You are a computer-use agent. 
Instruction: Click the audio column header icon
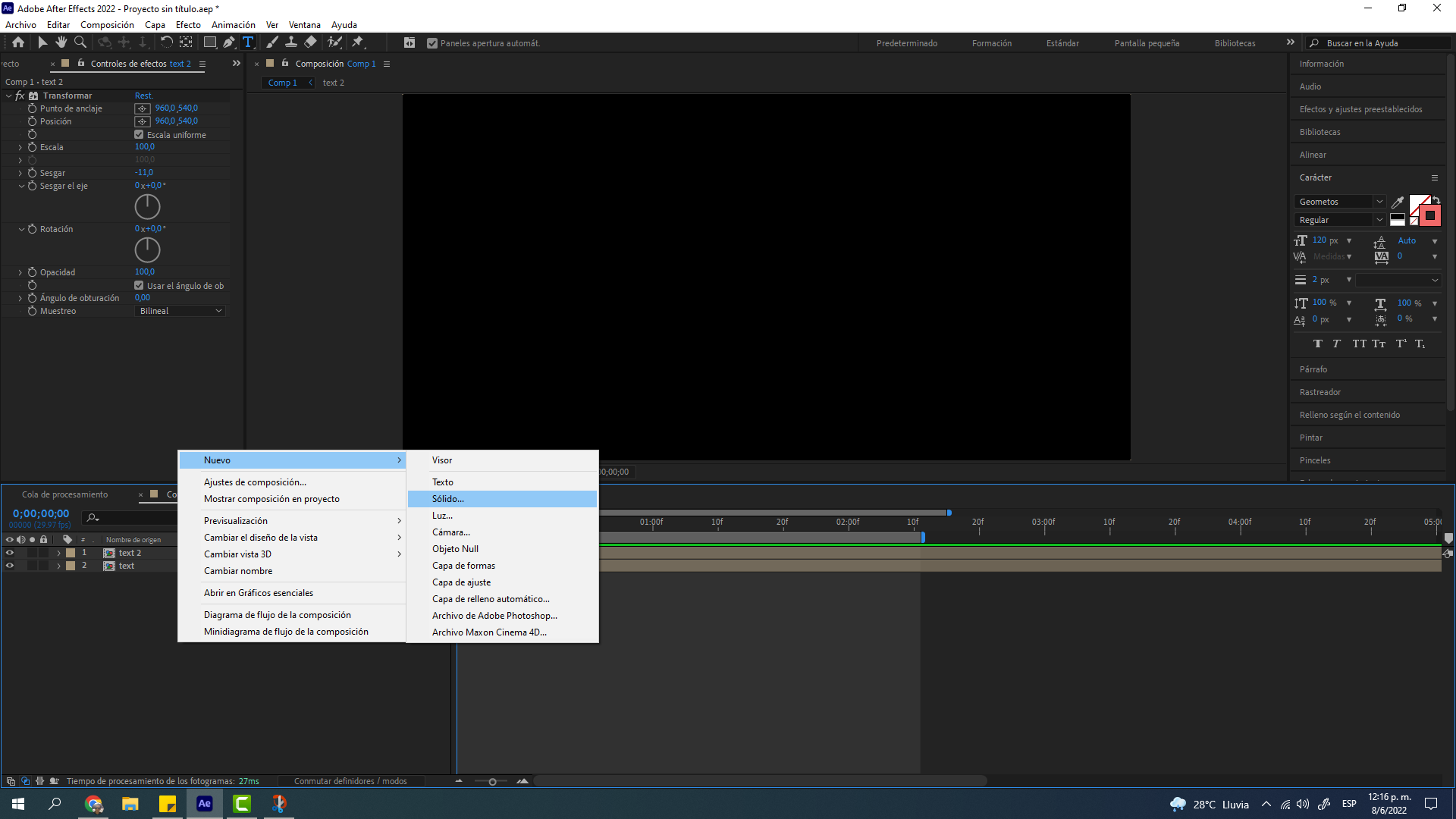pyautogui.click(x=21, y=540)
